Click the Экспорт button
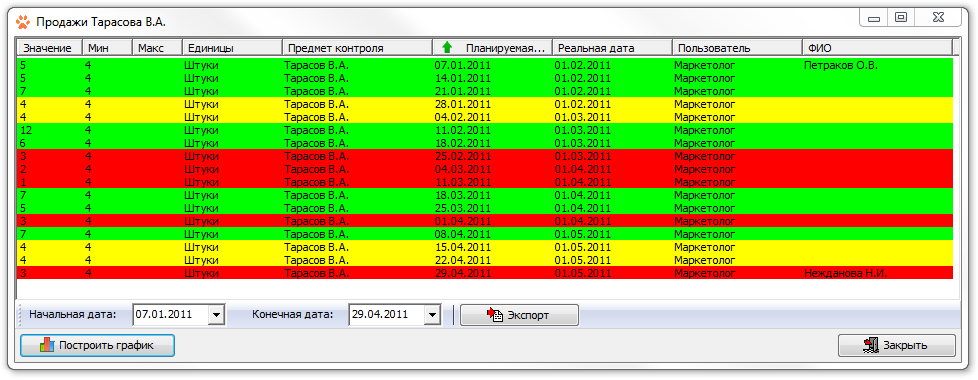Screen dimensions: 978x380 click(520, 314)
